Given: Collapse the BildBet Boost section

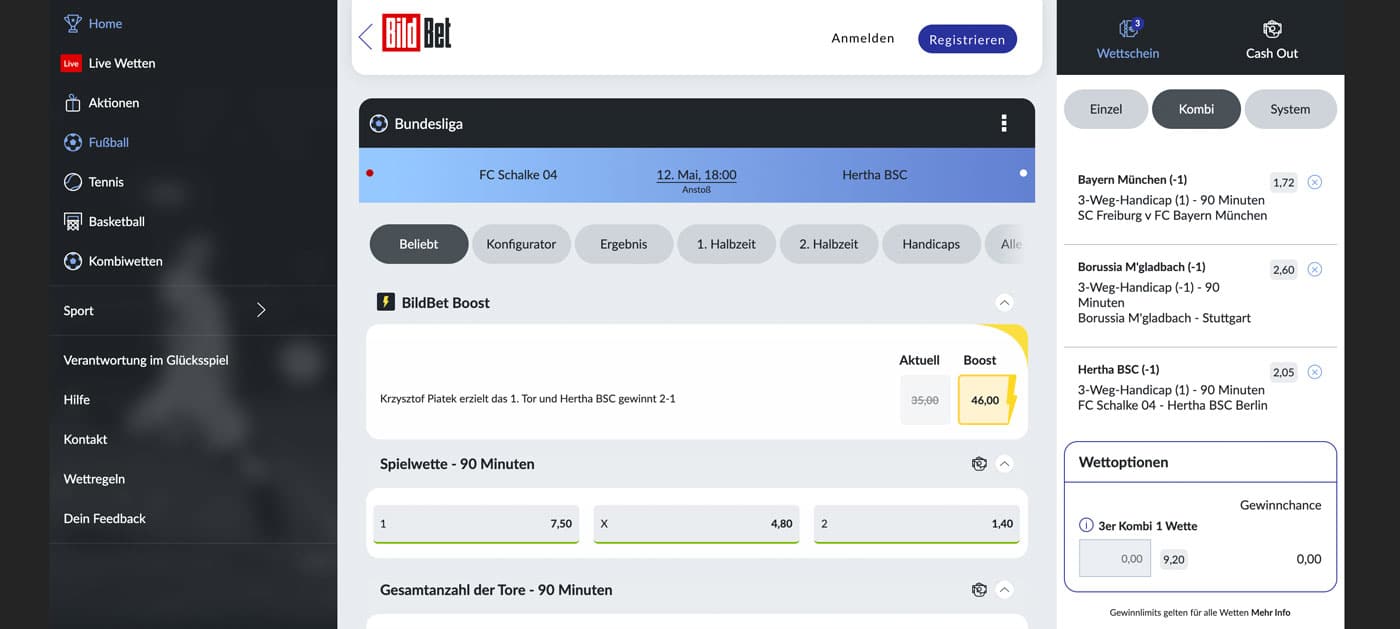Looking at the screenshot, I should 1005,302.
